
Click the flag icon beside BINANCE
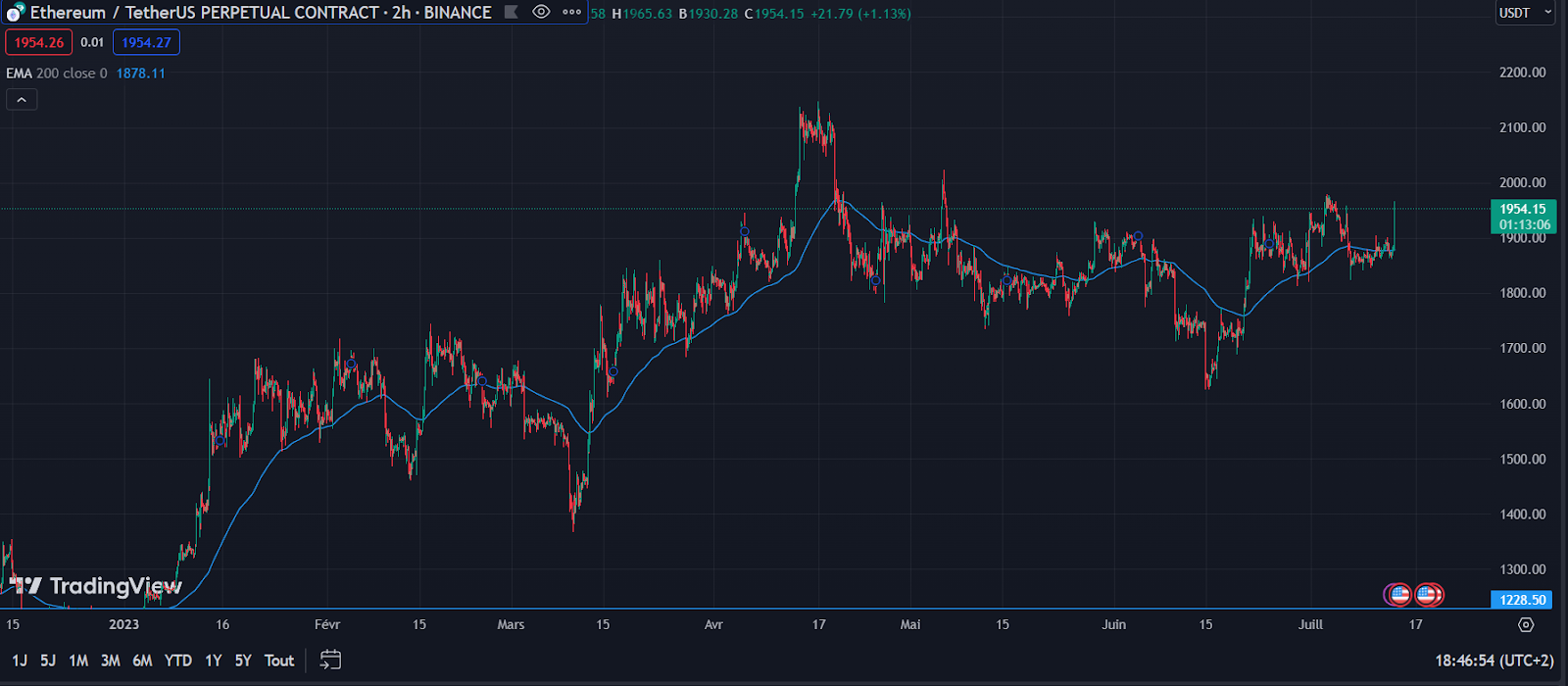pos(511,13)
